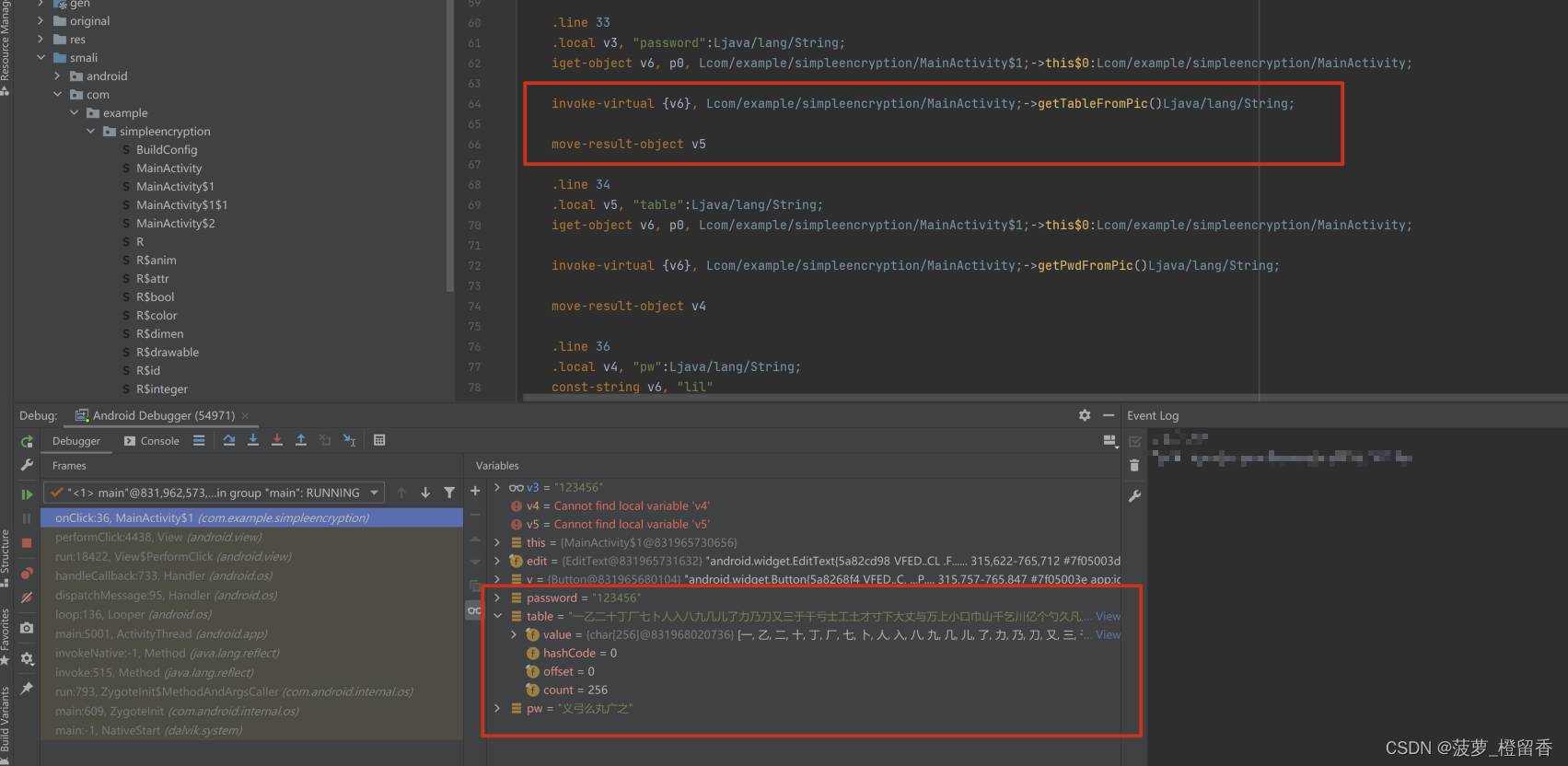Select MainActivity$2 in project tree

[175, 223]
